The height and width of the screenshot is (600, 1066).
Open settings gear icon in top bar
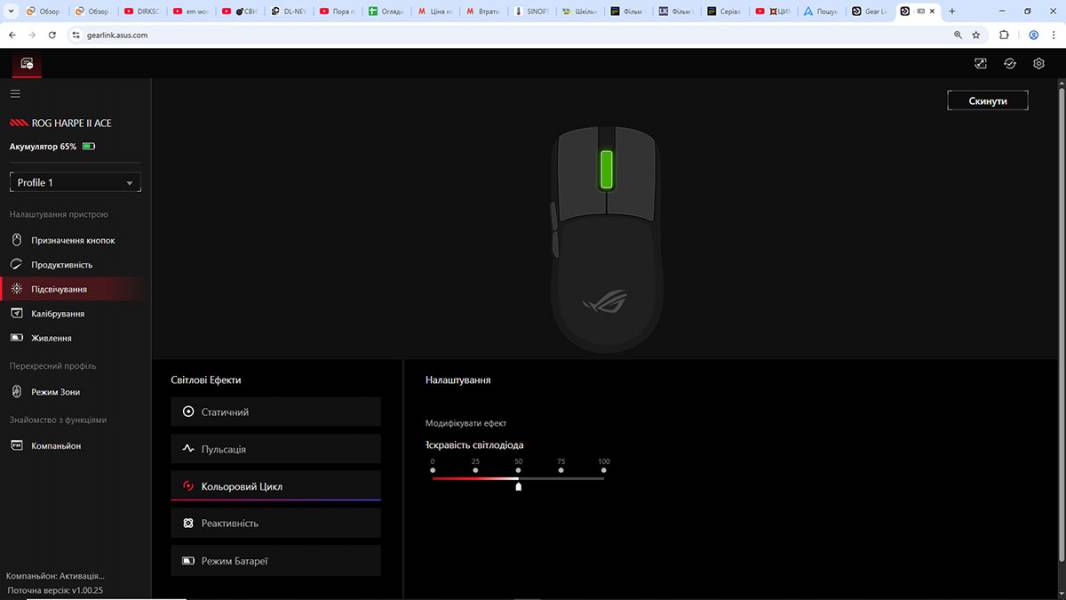[1039, 63]
